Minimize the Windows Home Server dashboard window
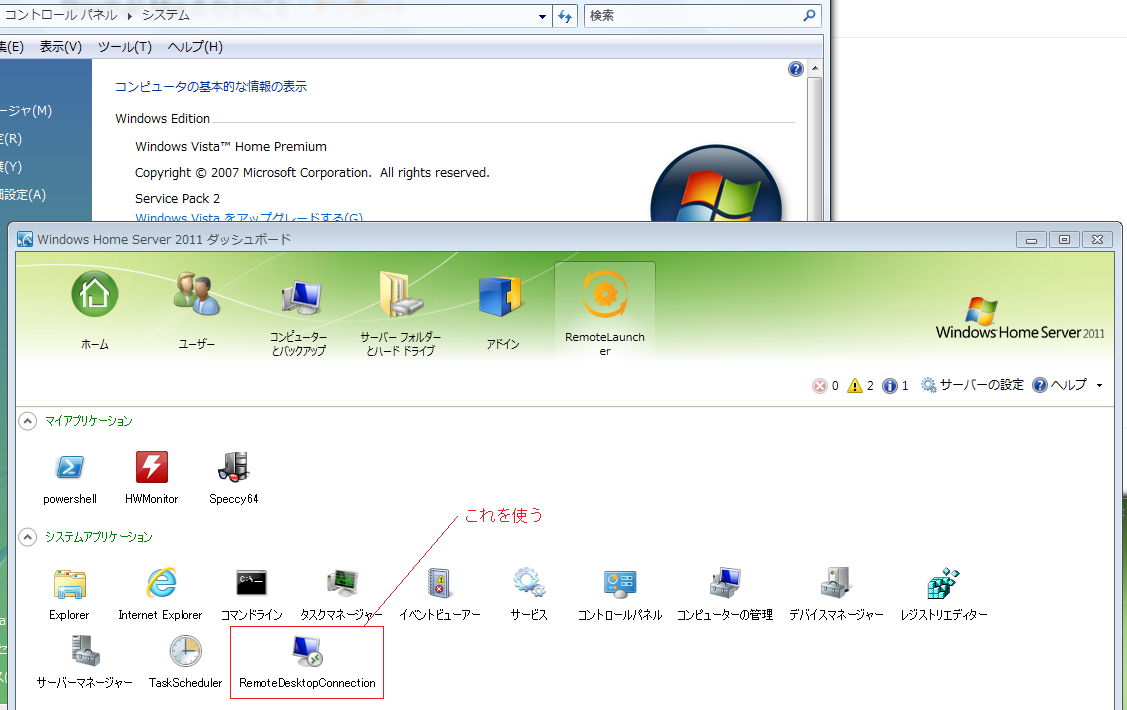This screenshot has width=1127, height=710. pyautogui.click(x=1031, y=239)
